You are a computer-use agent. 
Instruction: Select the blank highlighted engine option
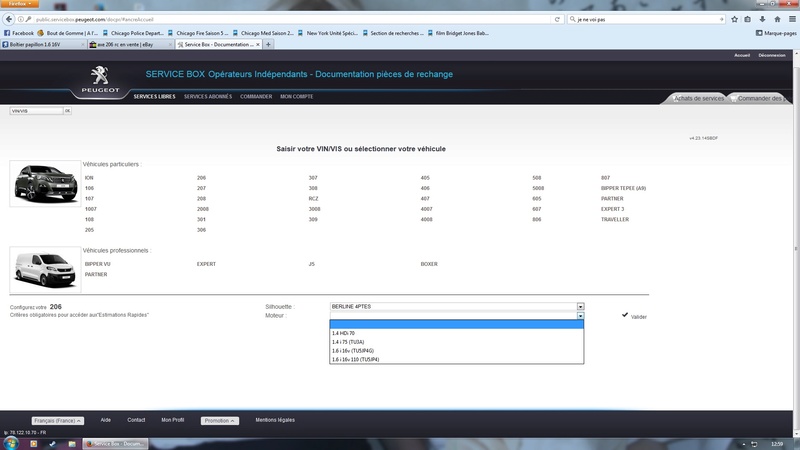pyautogui.click(x=457, y=324)
